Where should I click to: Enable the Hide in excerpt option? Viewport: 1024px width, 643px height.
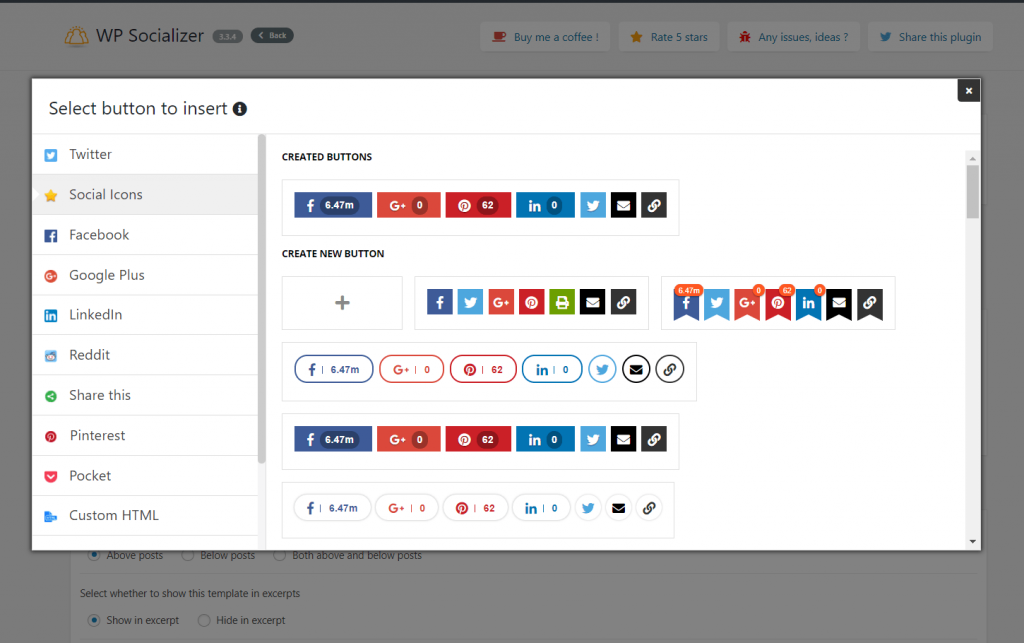pyautogui.click(x=204, y=620)
